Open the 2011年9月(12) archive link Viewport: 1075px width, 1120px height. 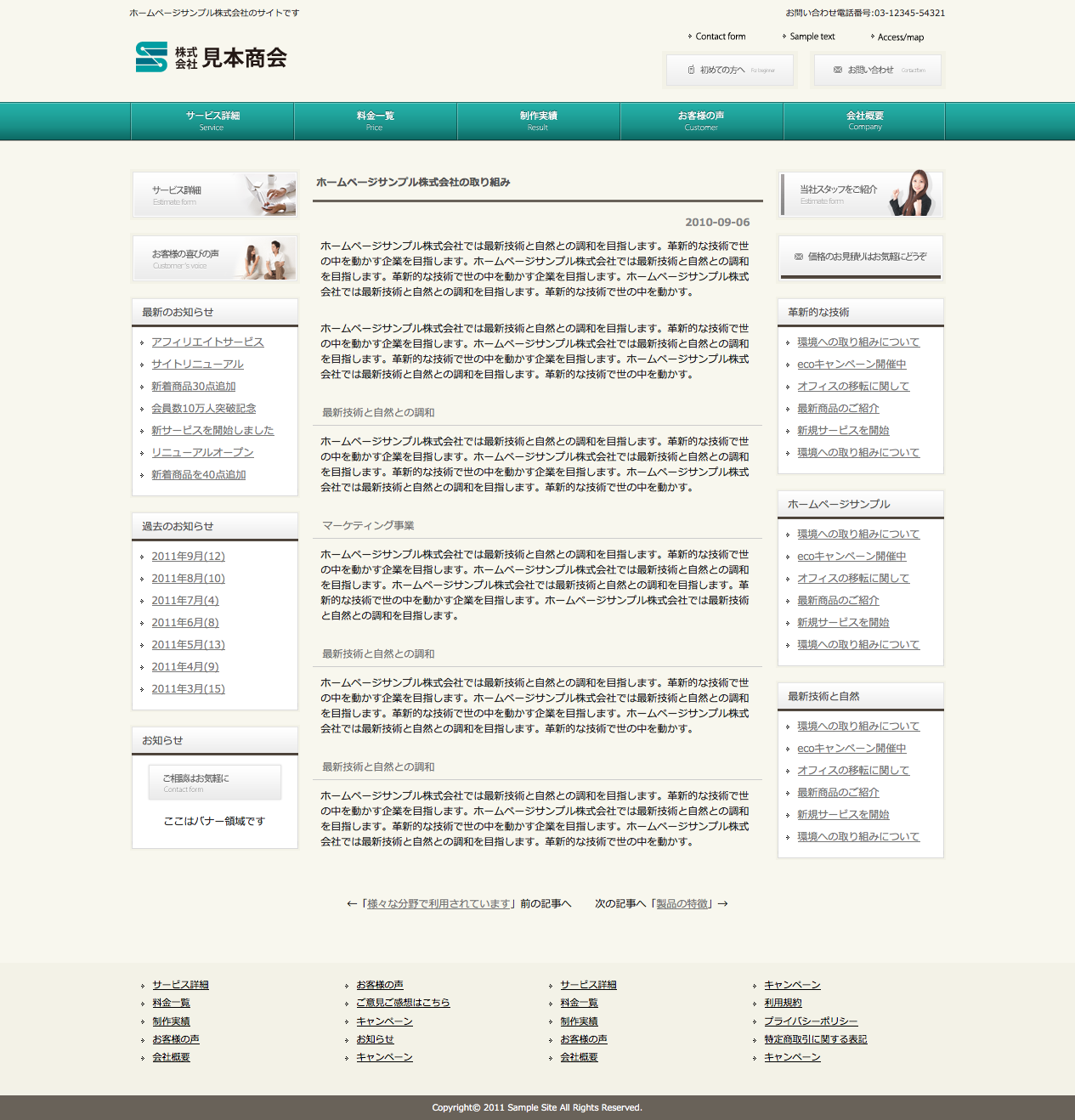[x=188, y=556]
